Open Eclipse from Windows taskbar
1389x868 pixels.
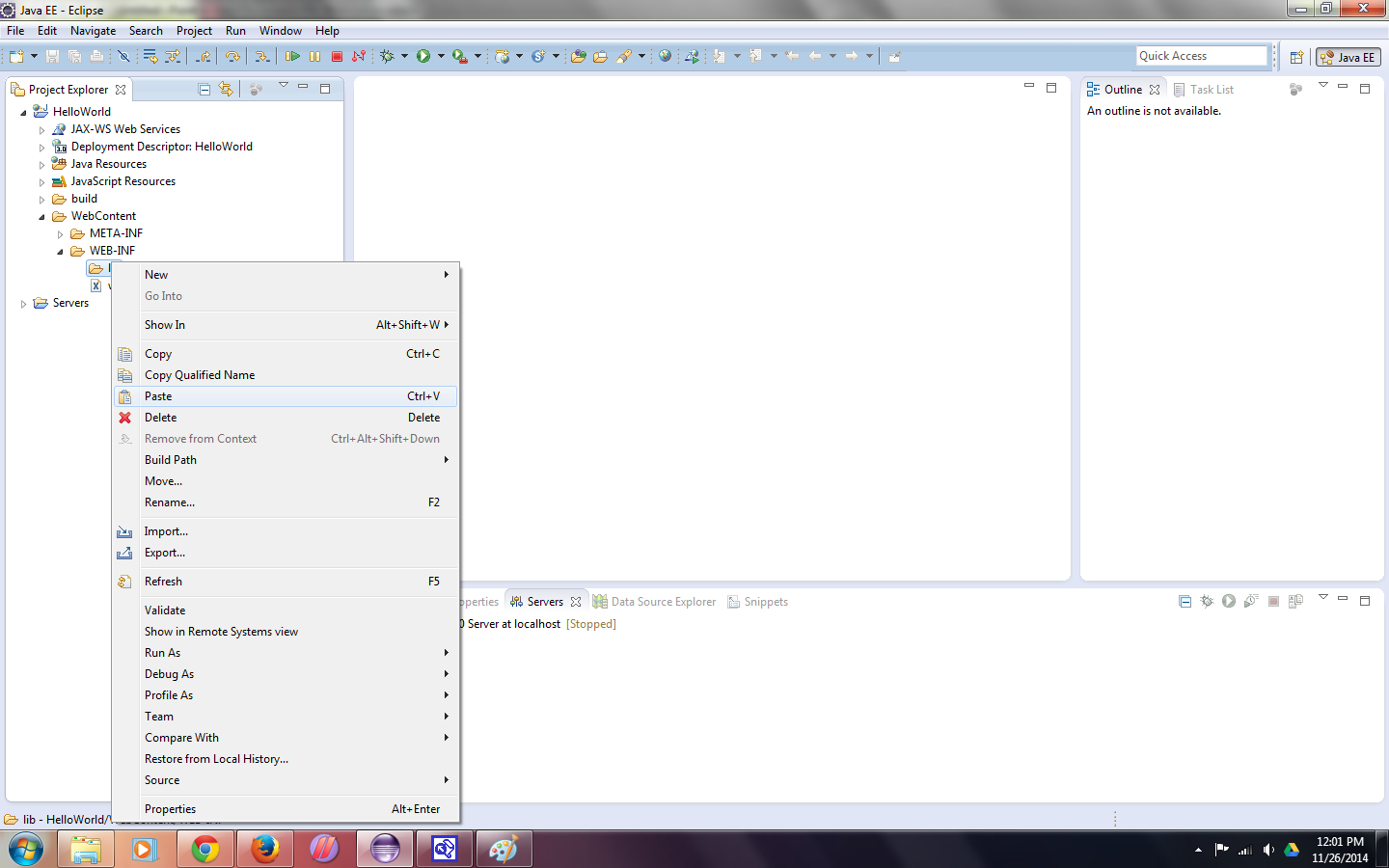[385, 849]
